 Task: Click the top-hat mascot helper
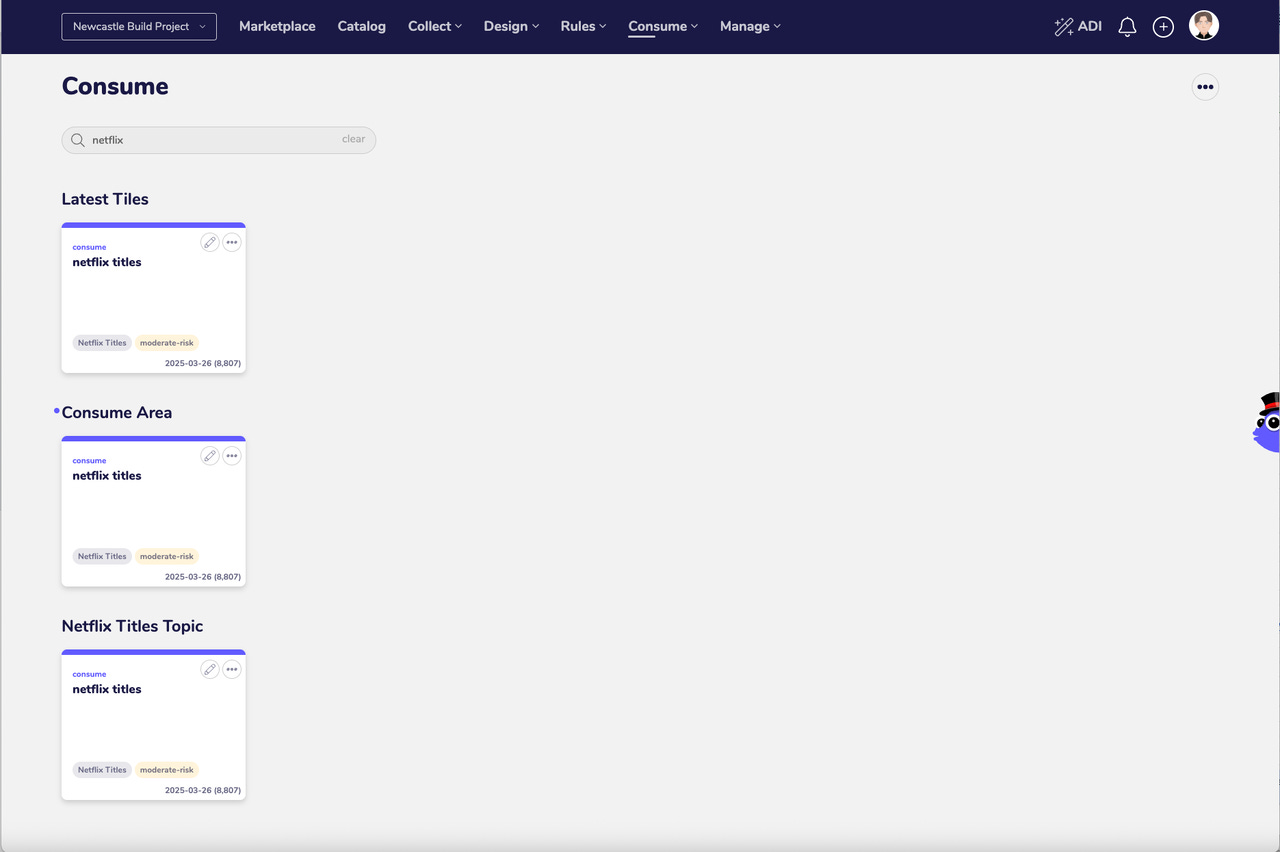[1267, 423]
